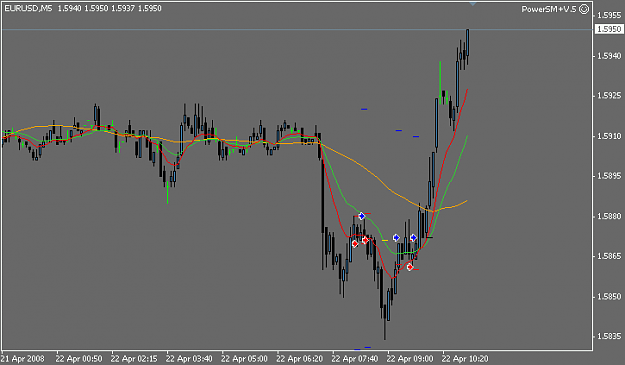Click the 1.5880 price axis label
Screen dimensions: 625x365
coord(609,216)
